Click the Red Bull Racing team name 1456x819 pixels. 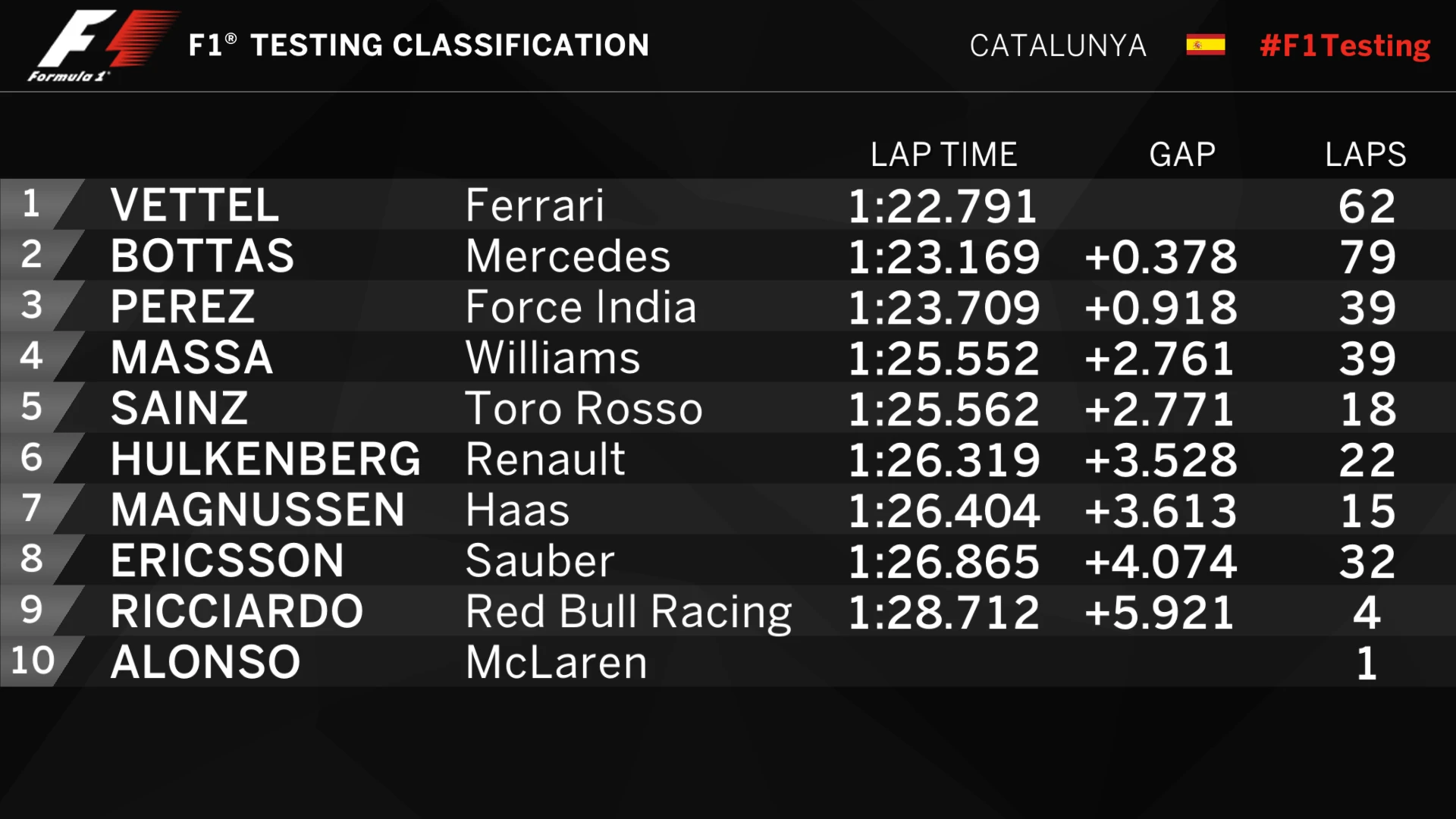(629, 613)
